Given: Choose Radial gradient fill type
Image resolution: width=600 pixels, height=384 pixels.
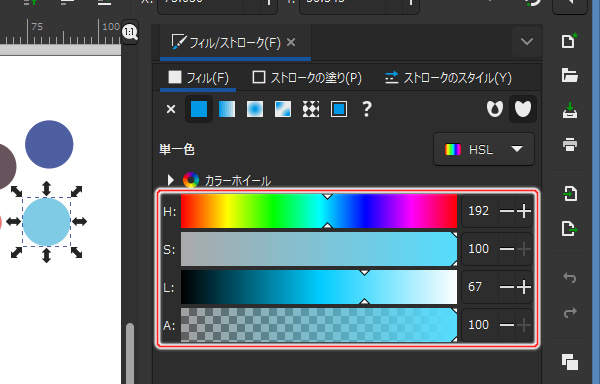Looking at the screenshot, I should 255,109.
